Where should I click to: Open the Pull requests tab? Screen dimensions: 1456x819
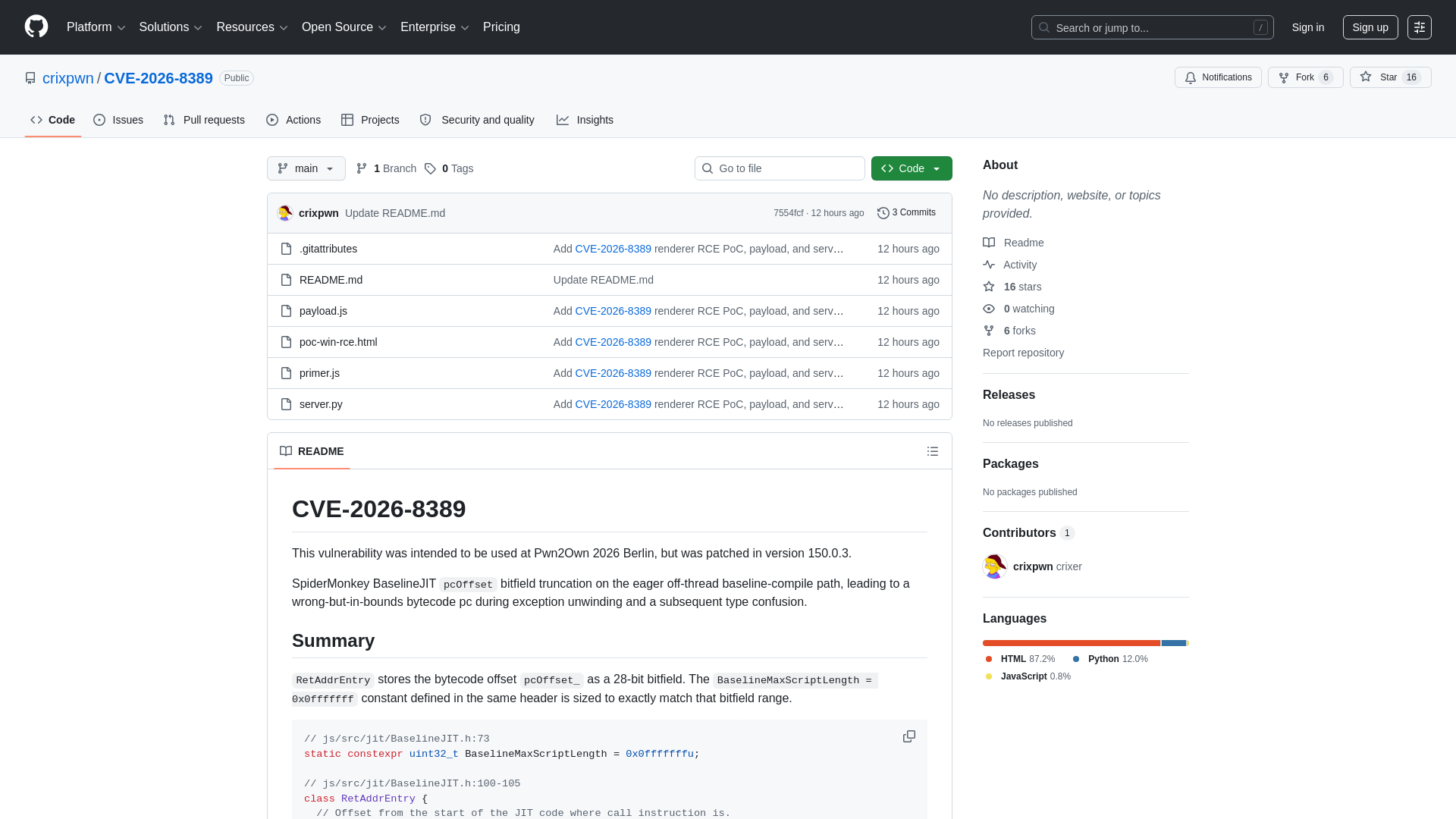pos(204,120)
